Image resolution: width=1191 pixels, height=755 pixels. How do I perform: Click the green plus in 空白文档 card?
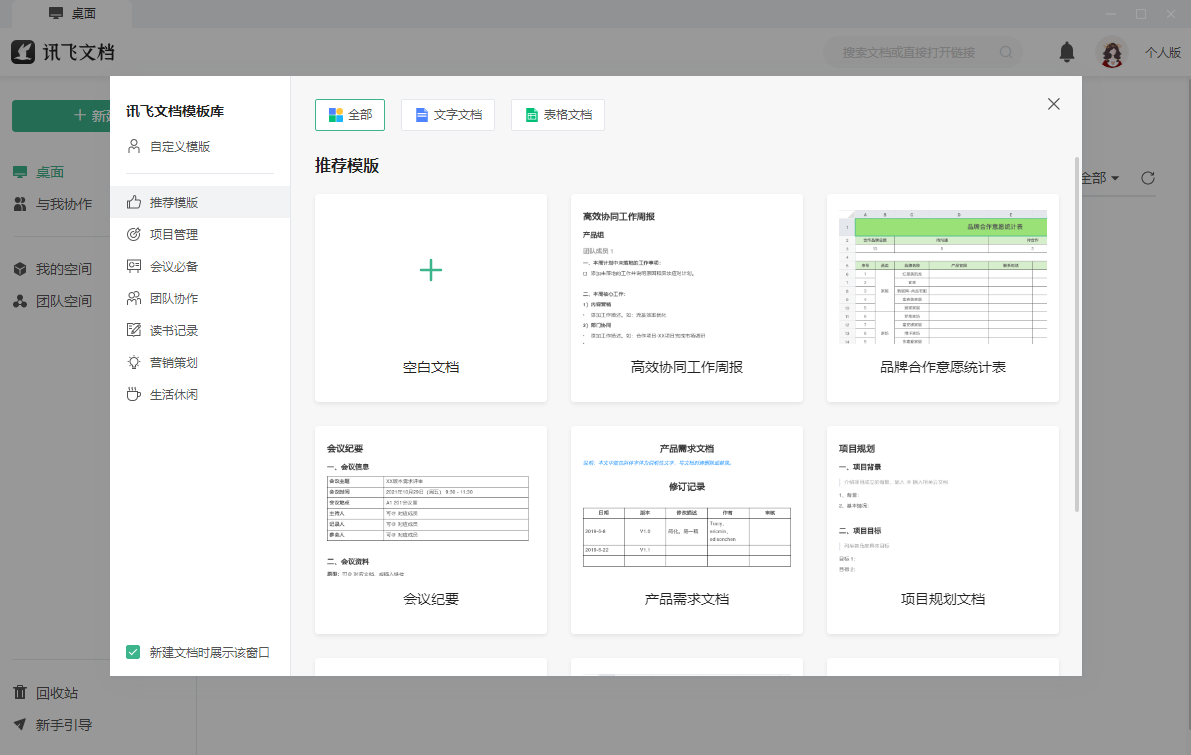click(431, 270)
